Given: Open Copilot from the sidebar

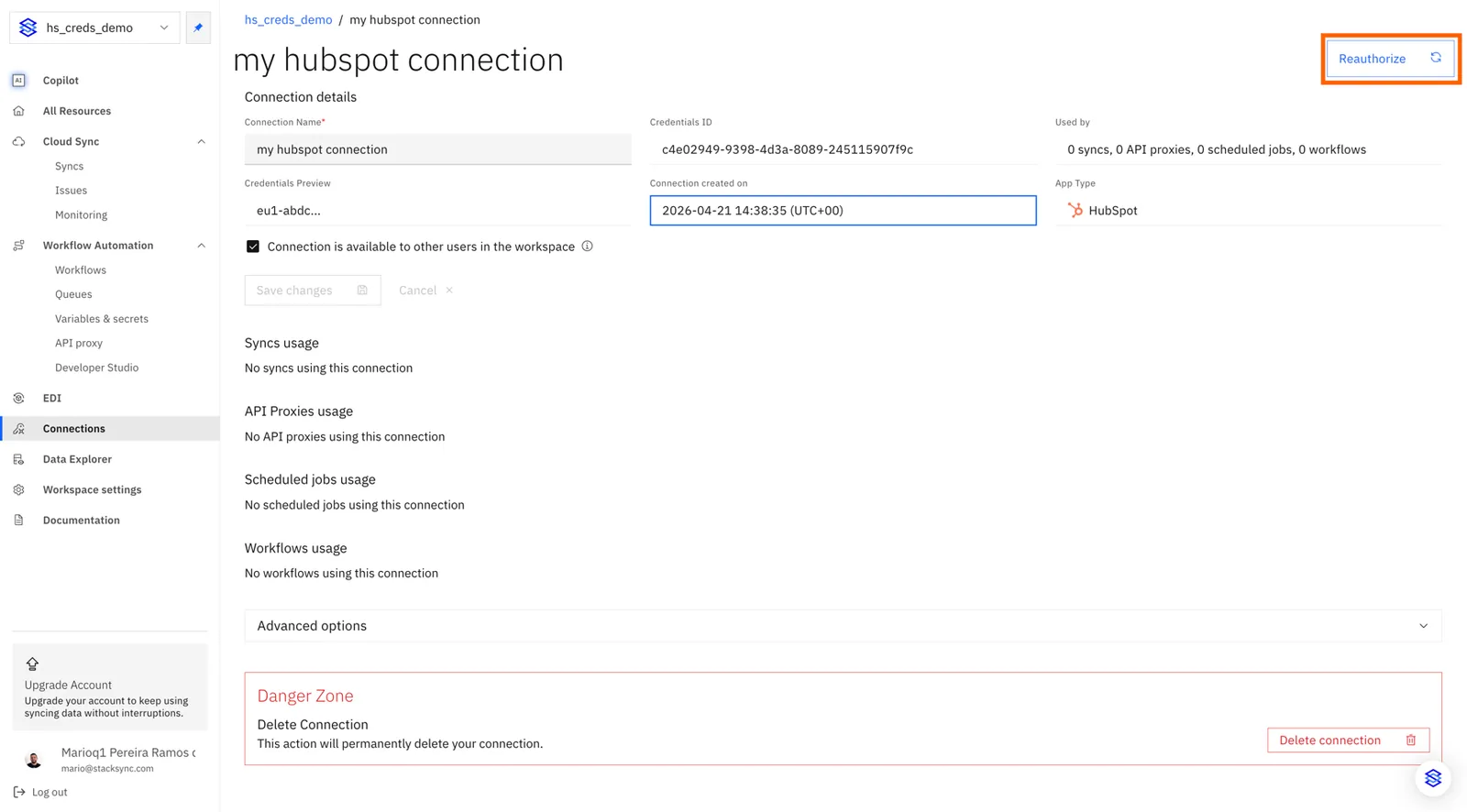Looking at the screenshot, I should pyautogui.click(x=61, y=81).
